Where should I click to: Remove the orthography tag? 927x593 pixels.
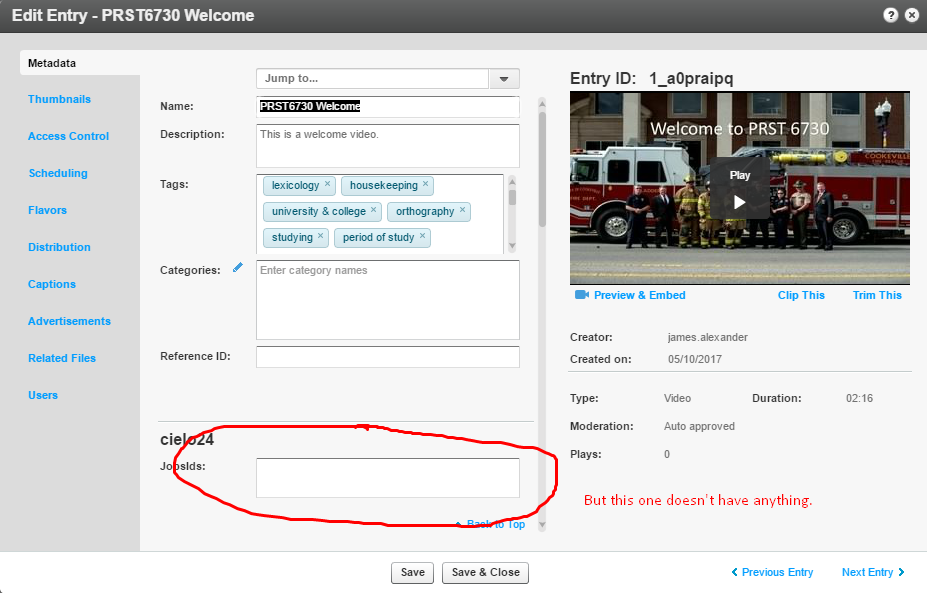pos(462,211)
